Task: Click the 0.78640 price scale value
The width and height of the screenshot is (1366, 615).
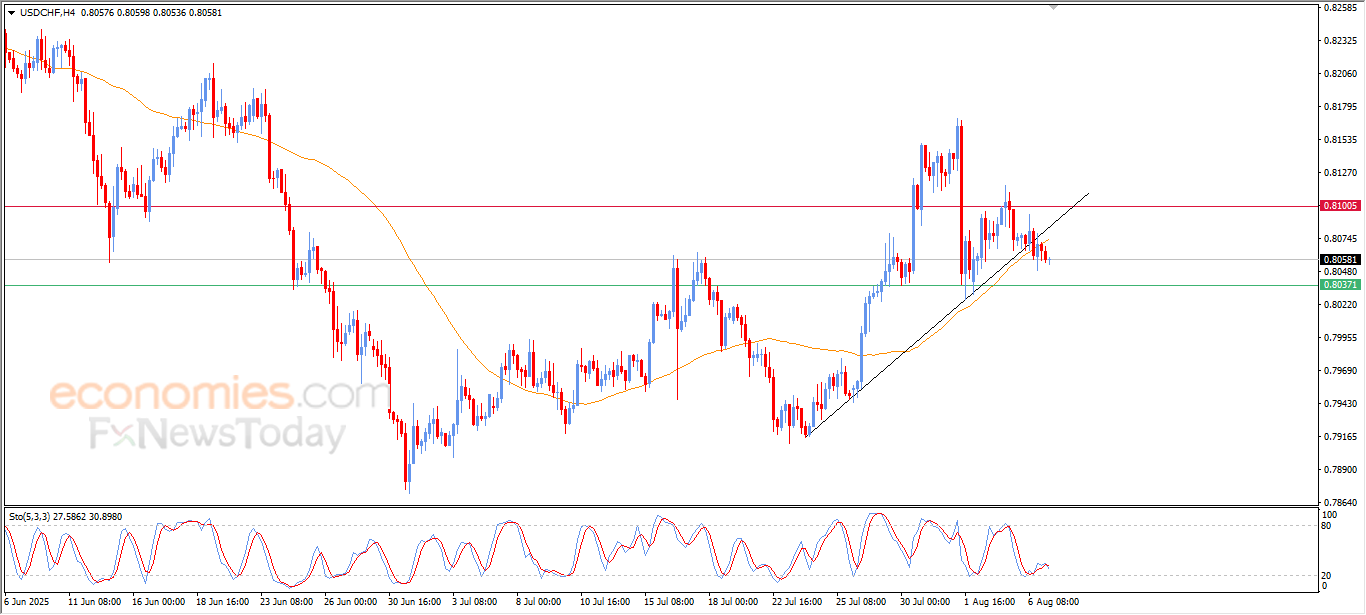Action: [x=1338, y=503]
